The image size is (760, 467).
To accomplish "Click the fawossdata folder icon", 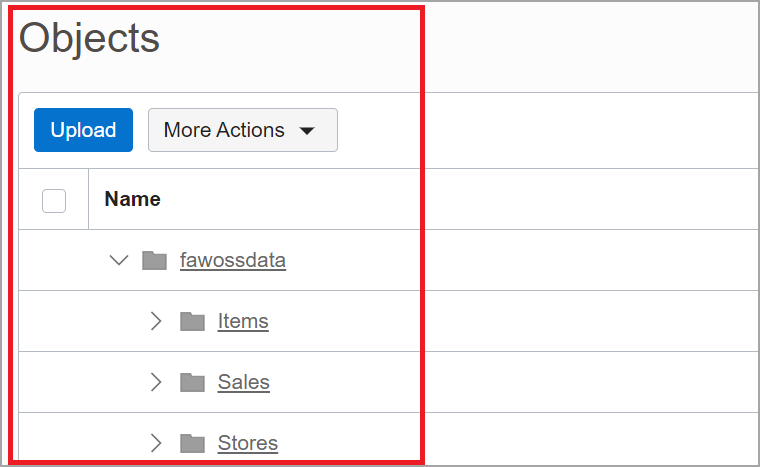I will pyautogui.click(x=154, y=261).
